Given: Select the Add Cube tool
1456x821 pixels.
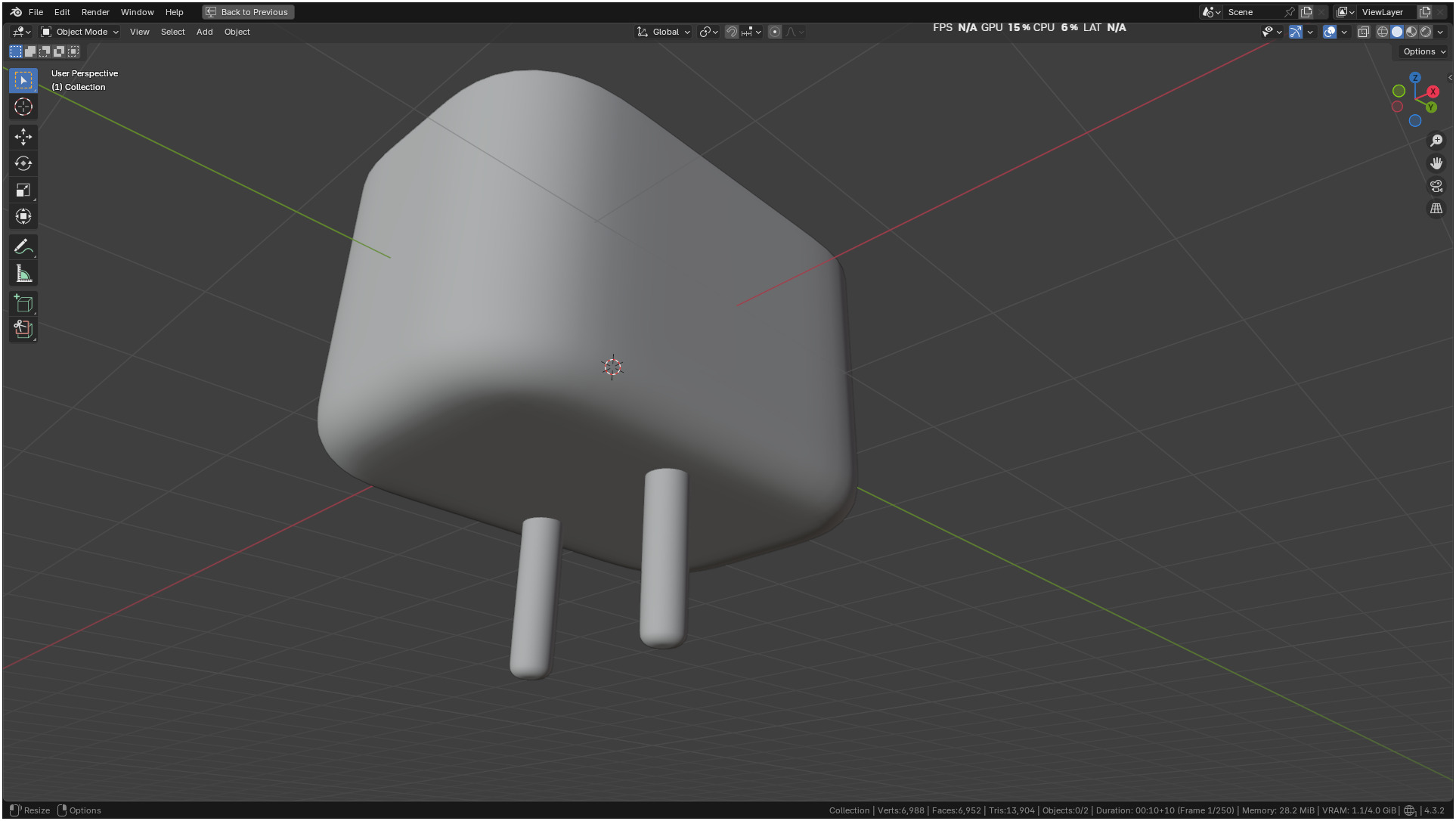Looking at the screenshot, I should [23, 304].
